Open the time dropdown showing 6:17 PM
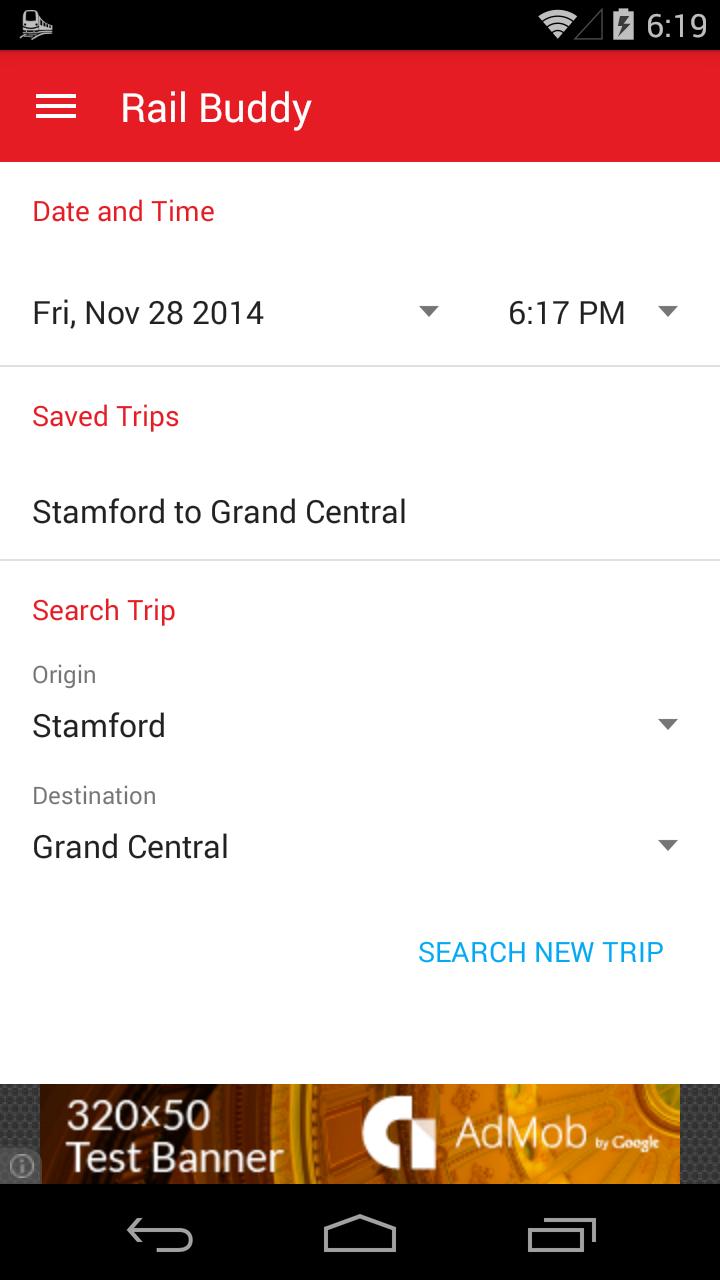 coord(592,313)
